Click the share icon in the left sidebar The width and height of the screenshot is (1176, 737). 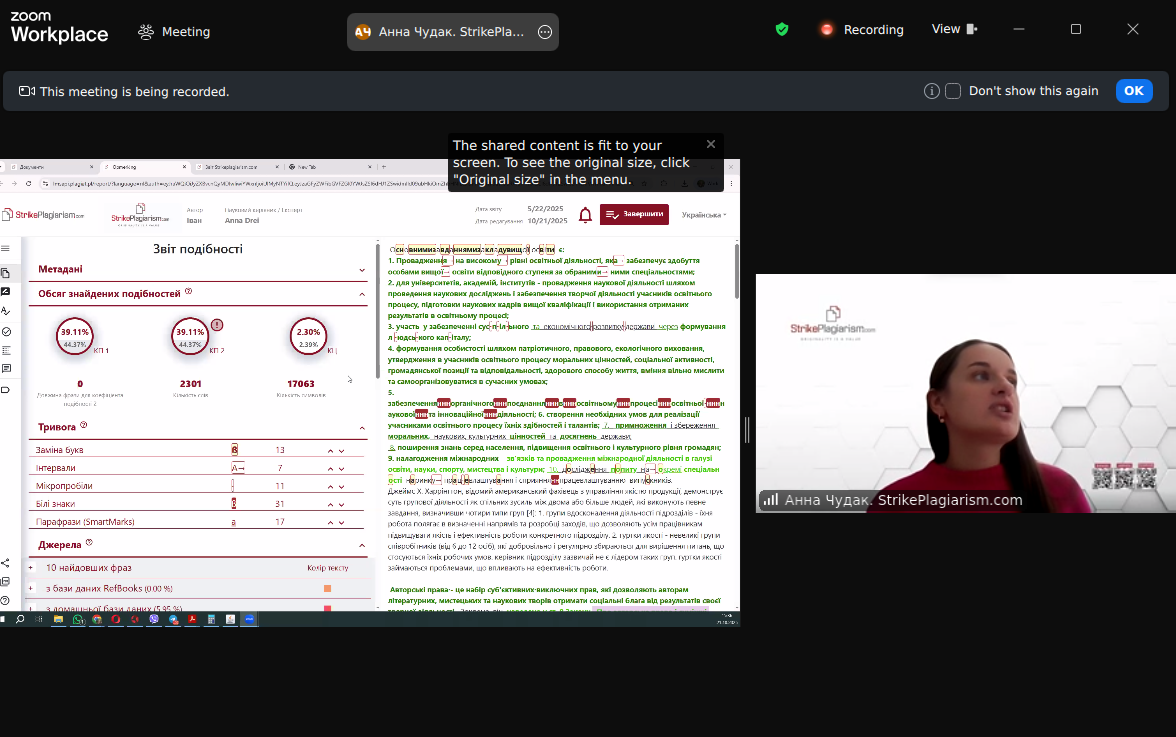pyautogui.click(x=5, y=563)
